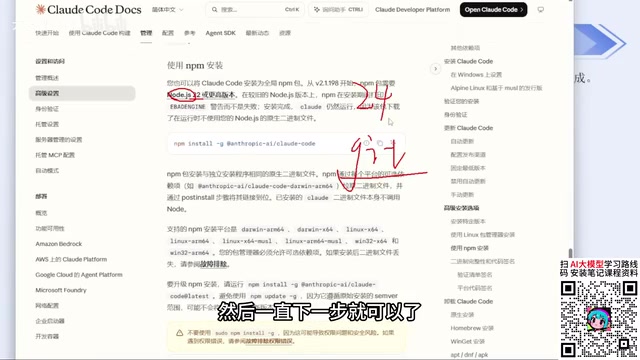Jump to Alpine Linux musl entry in contents
Screen dimensions: 640x360
[x=496, y=88]
